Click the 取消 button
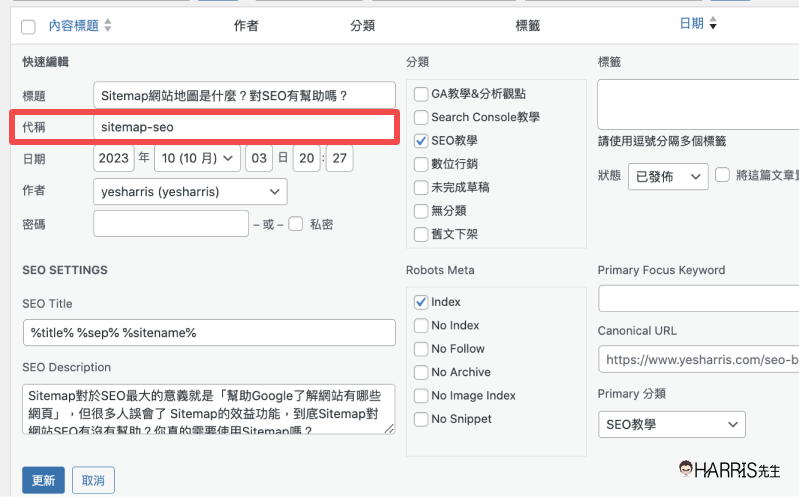 (93, 480)
